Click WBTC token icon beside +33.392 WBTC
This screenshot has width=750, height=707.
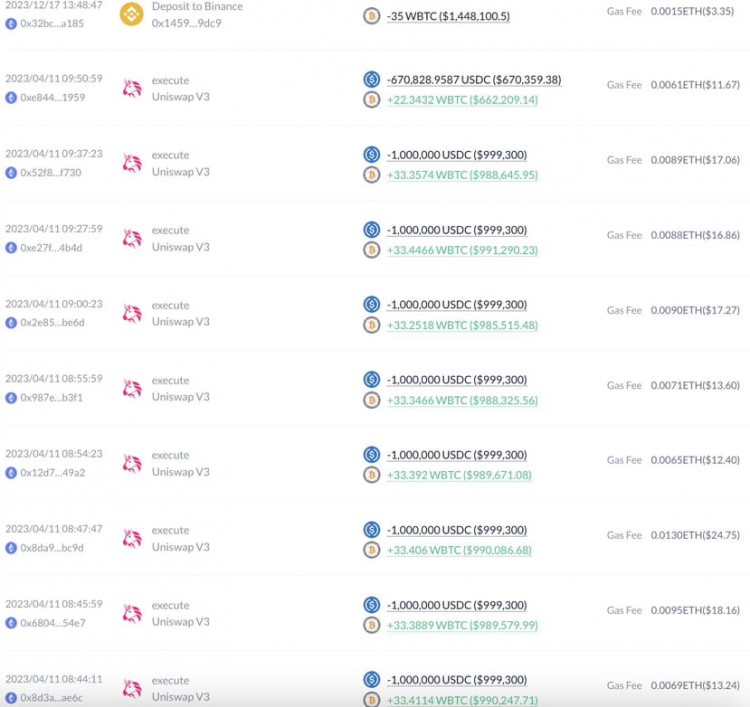tap(372, 475)
